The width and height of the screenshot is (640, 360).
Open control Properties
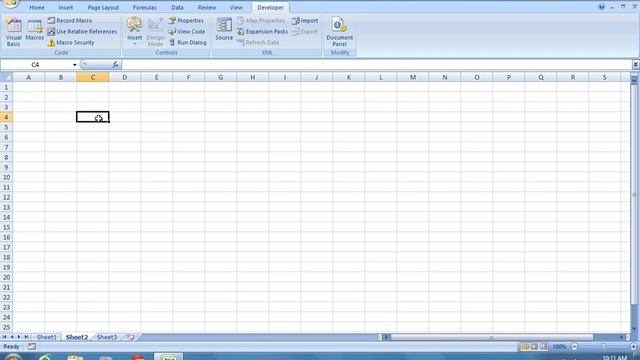click(x=186, y=20)
